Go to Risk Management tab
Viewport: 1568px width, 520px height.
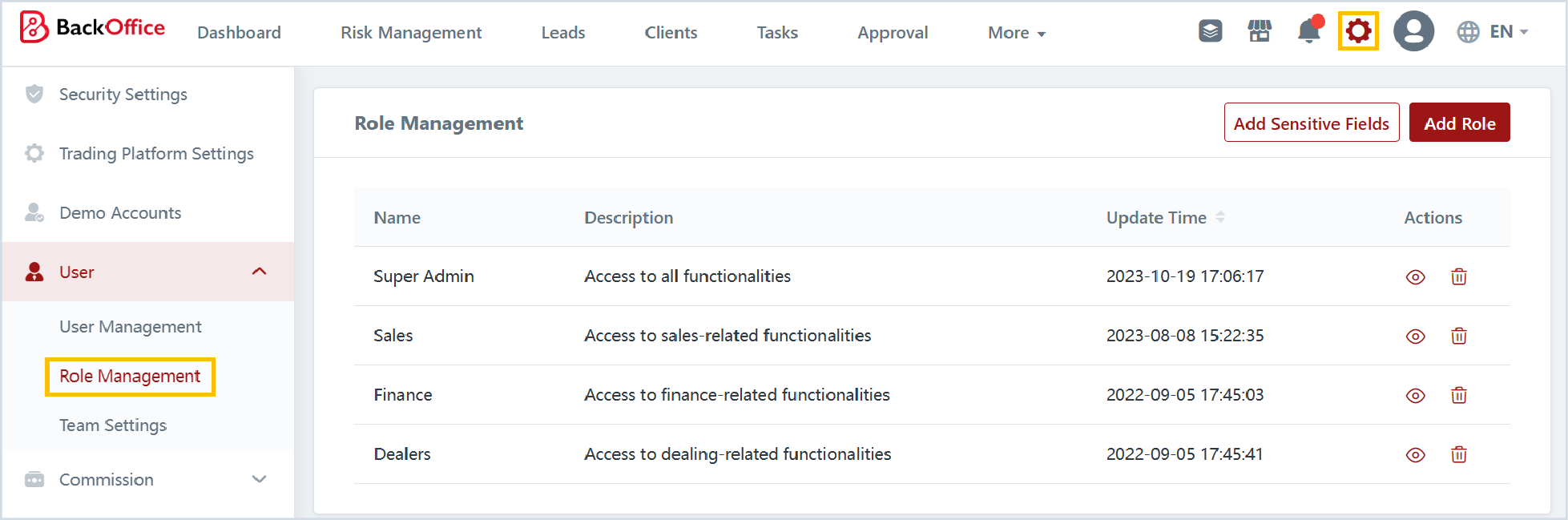411,33
